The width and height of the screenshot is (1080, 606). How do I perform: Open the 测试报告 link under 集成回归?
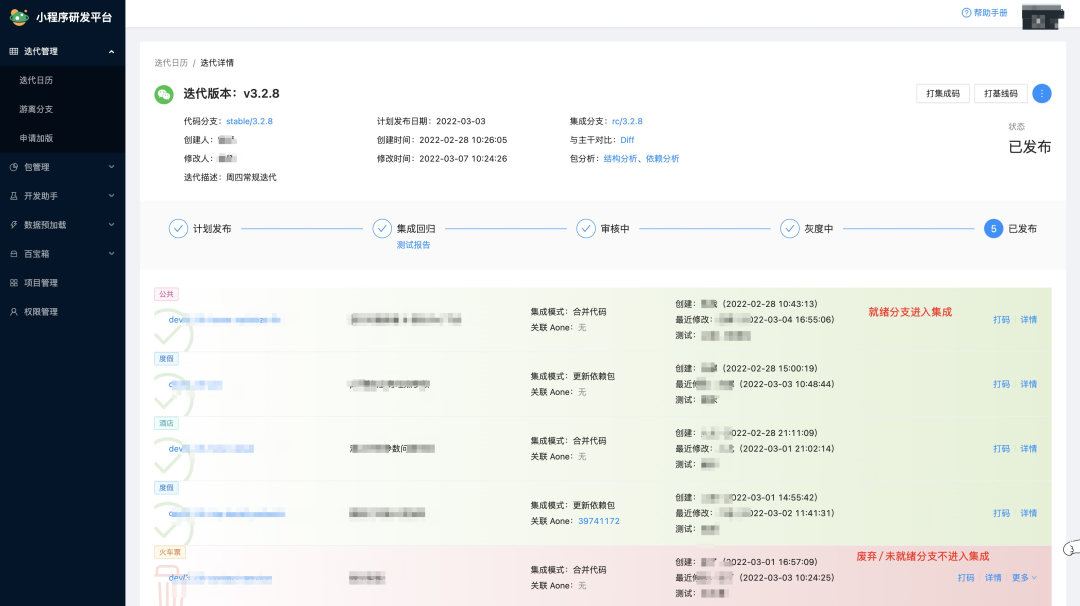tap(416, 244)
